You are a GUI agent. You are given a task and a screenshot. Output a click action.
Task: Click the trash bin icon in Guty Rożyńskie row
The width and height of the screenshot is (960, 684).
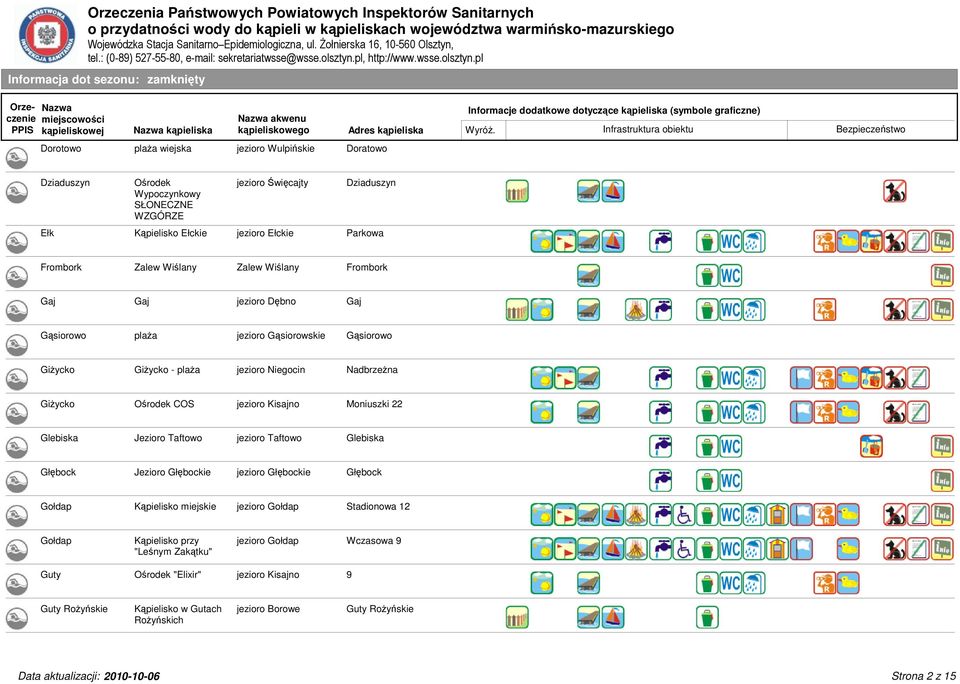coord(707,617)
